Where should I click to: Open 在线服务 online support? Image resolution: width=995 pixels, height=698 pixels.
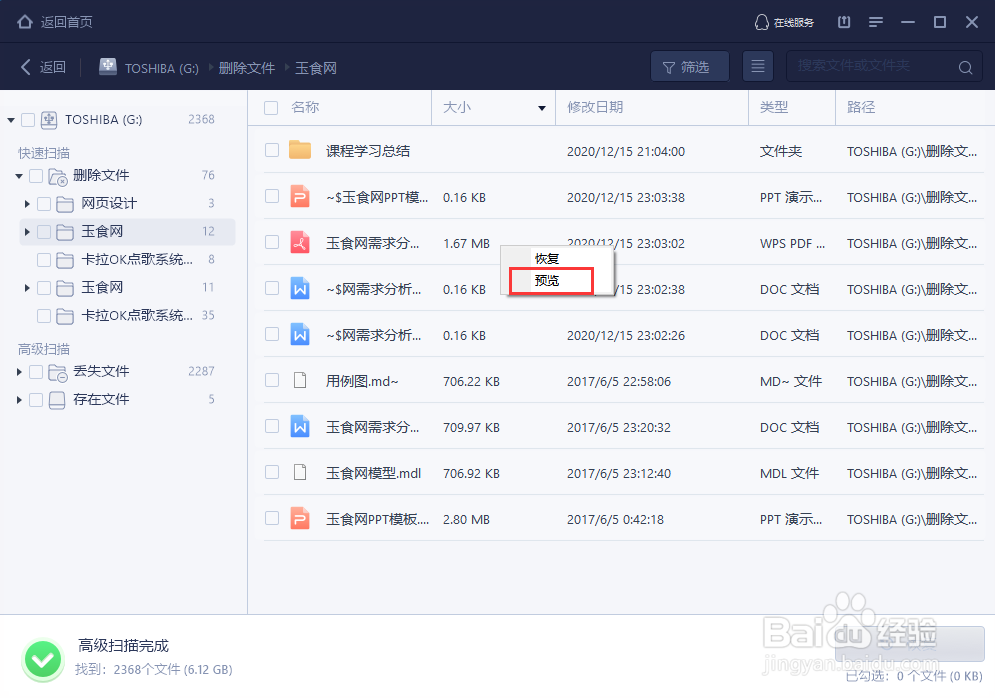pyautogui.click(x=784, y=22)
